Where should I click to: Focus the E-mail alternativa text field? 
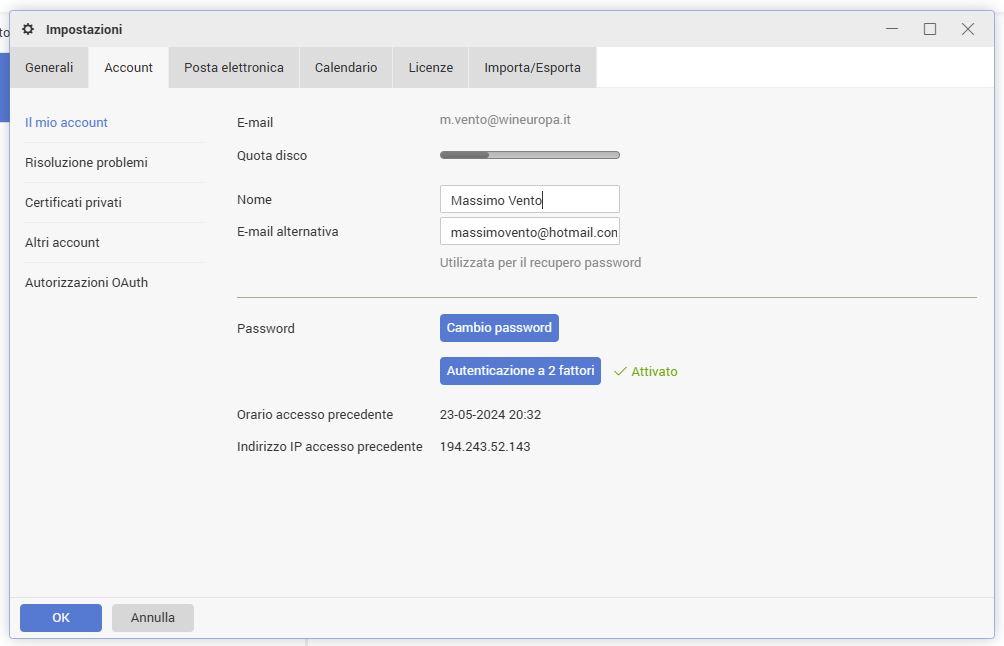coord(529,232)
